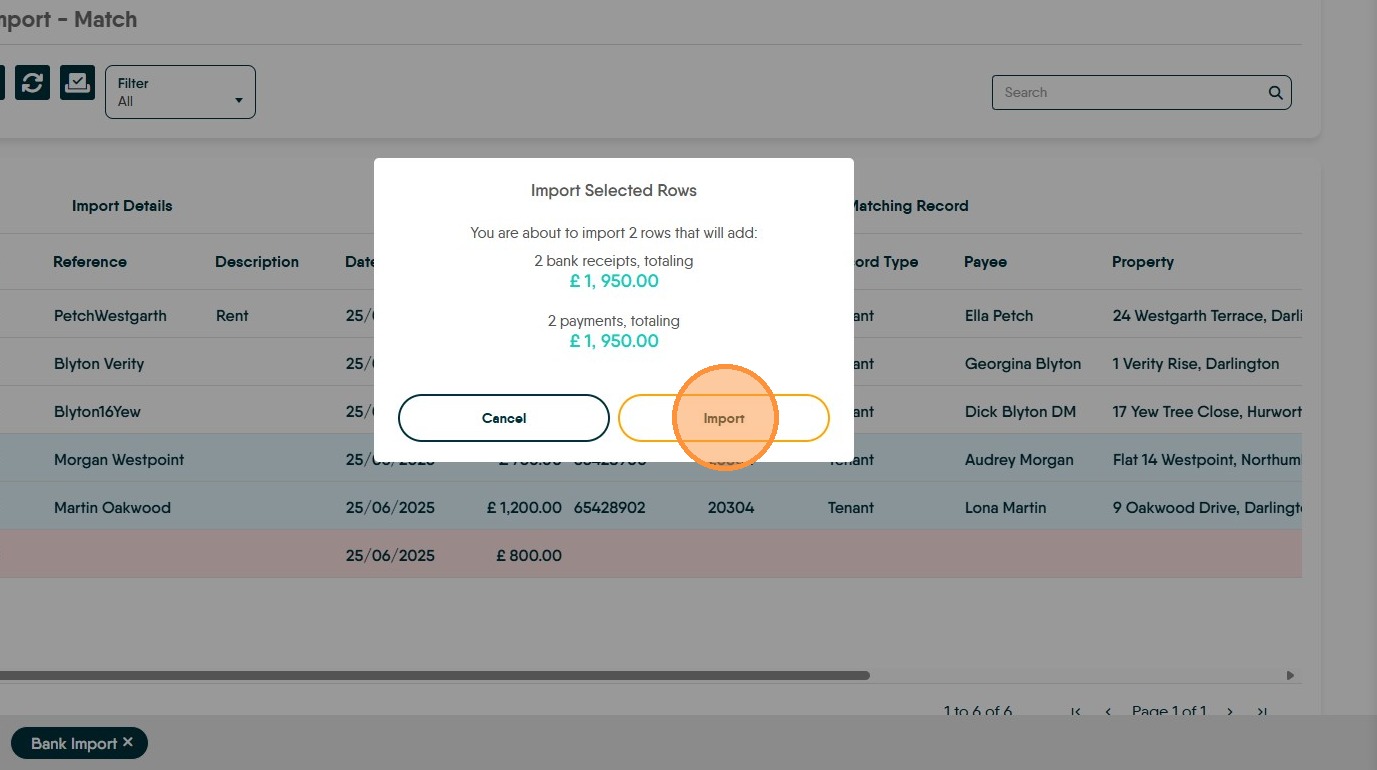Click the Payee column header
This screenshot has height=770, width=1377.
pos(985,262)
